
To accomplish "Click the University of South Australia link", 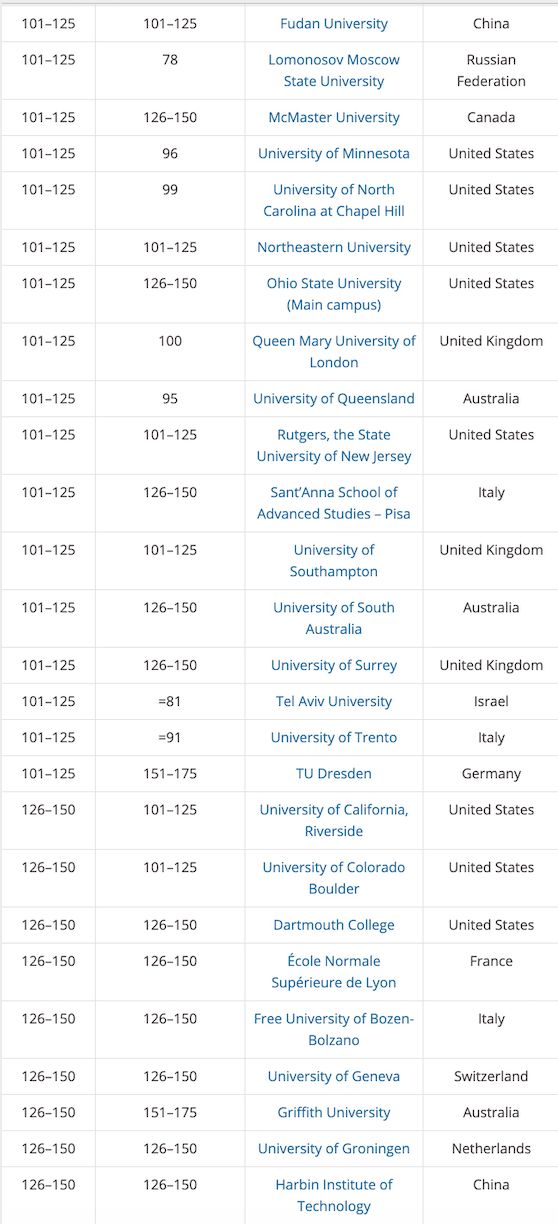I will click(334, 618).
